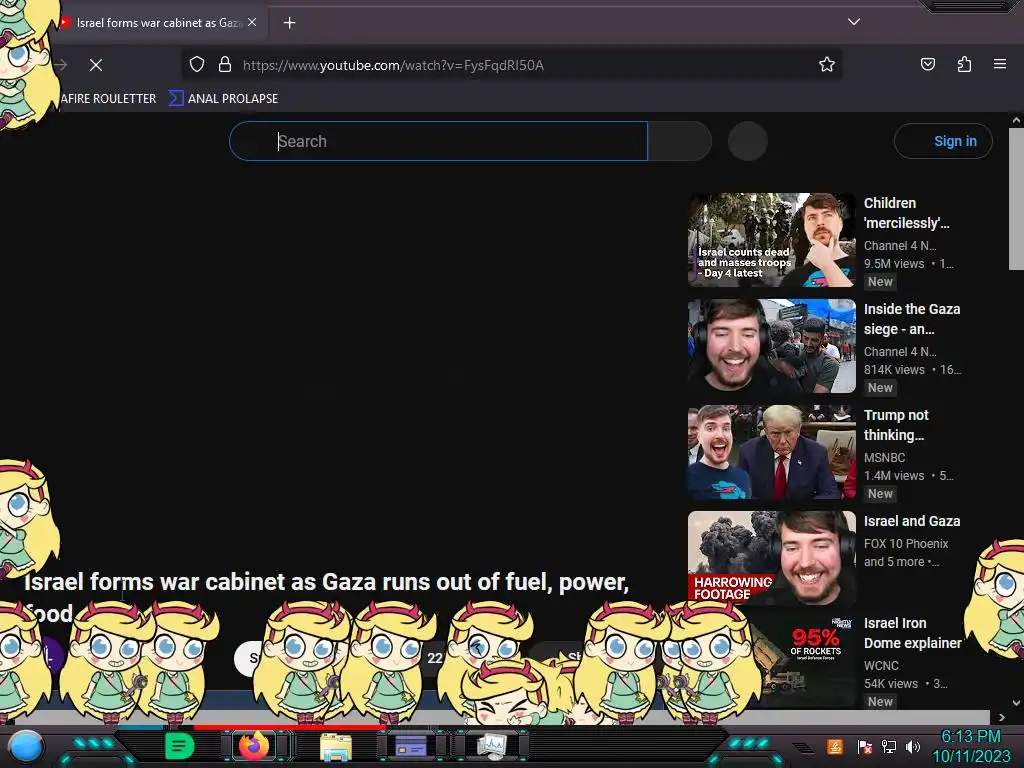This screenshot has width=1024, height=768.
Task: Bookmark this page with the star
Action: coord(827,65)
